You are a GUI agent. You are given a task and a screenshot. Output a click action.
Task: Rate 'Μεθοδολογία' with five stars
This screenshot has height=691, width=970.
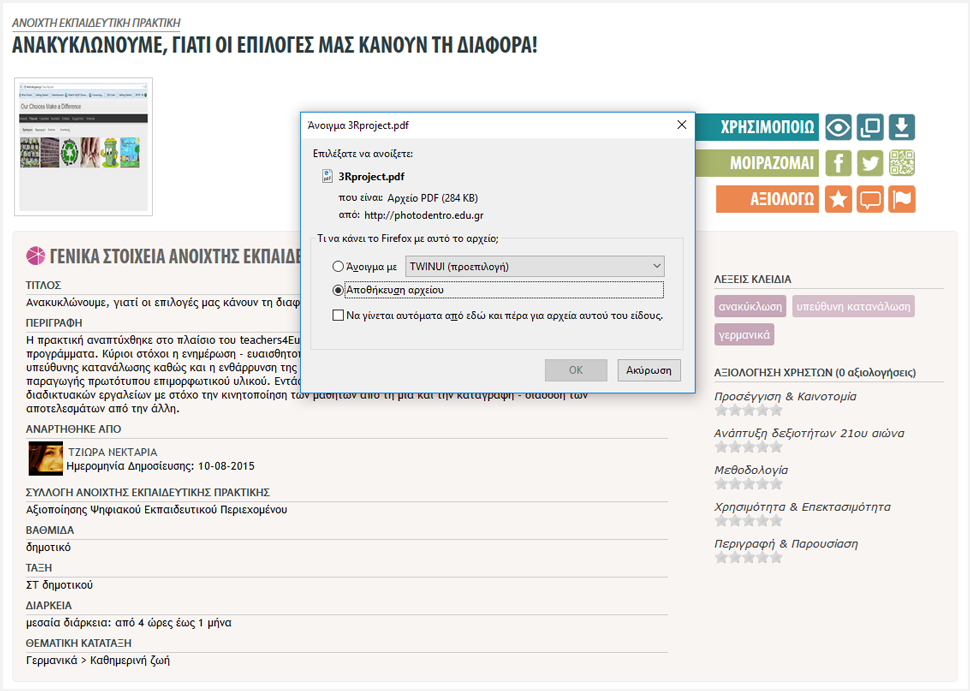(774, 484)
